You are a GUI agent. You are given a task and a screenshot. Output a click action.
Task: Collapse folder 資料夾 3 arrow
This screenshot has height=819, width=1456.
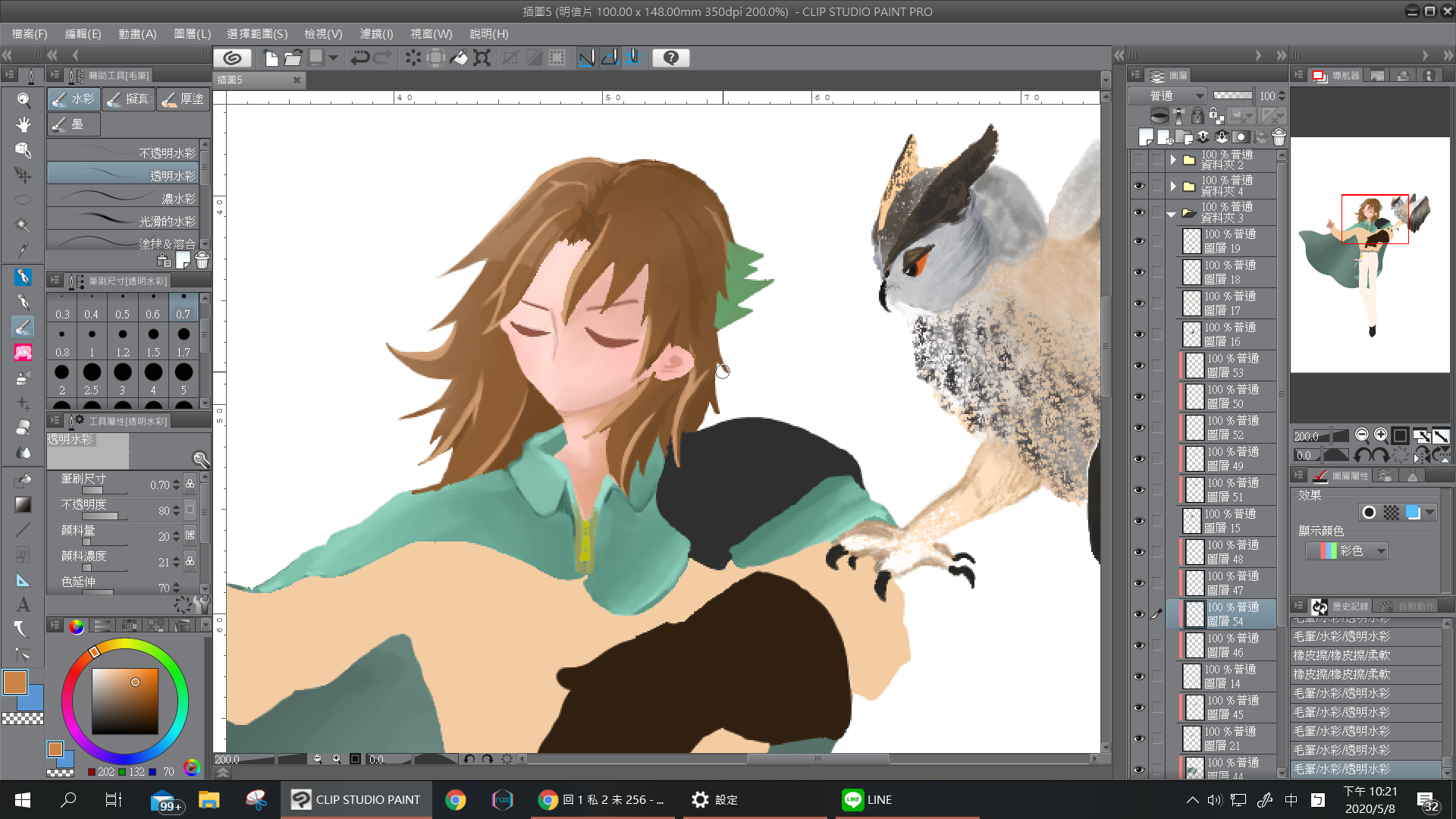click(1172, 214)
